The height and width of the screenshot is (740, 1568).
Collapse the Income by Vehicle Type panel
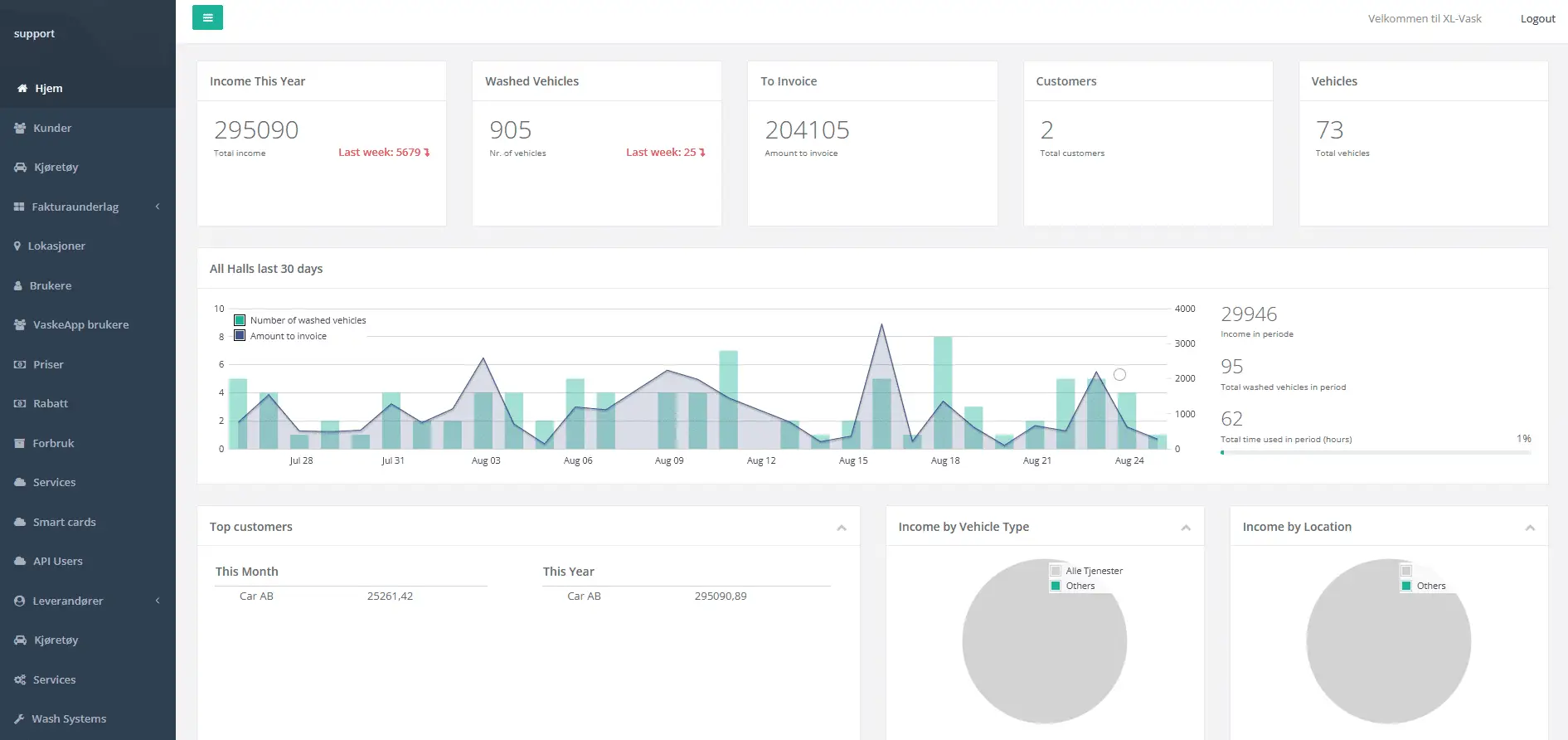[1186, 528]
